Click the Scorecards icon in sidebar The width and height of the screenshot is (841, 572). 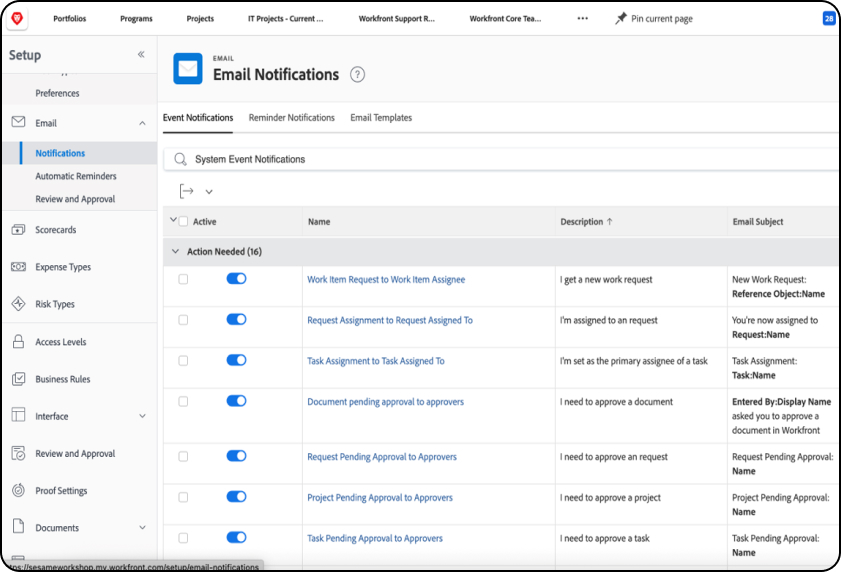pos(18,230)
